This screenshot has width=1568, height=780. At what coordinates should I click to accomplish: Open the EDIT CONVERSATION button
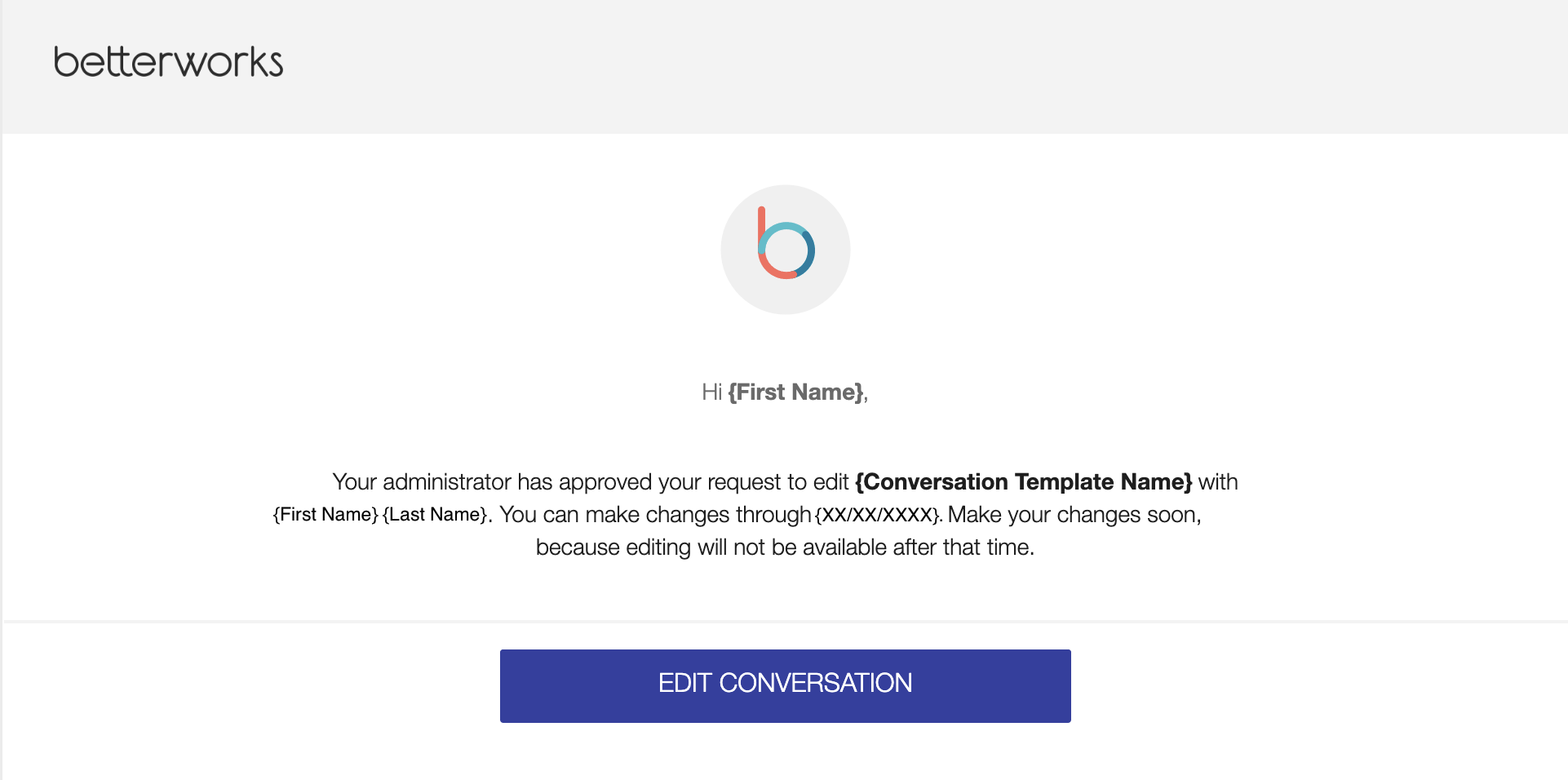point(785,685)
